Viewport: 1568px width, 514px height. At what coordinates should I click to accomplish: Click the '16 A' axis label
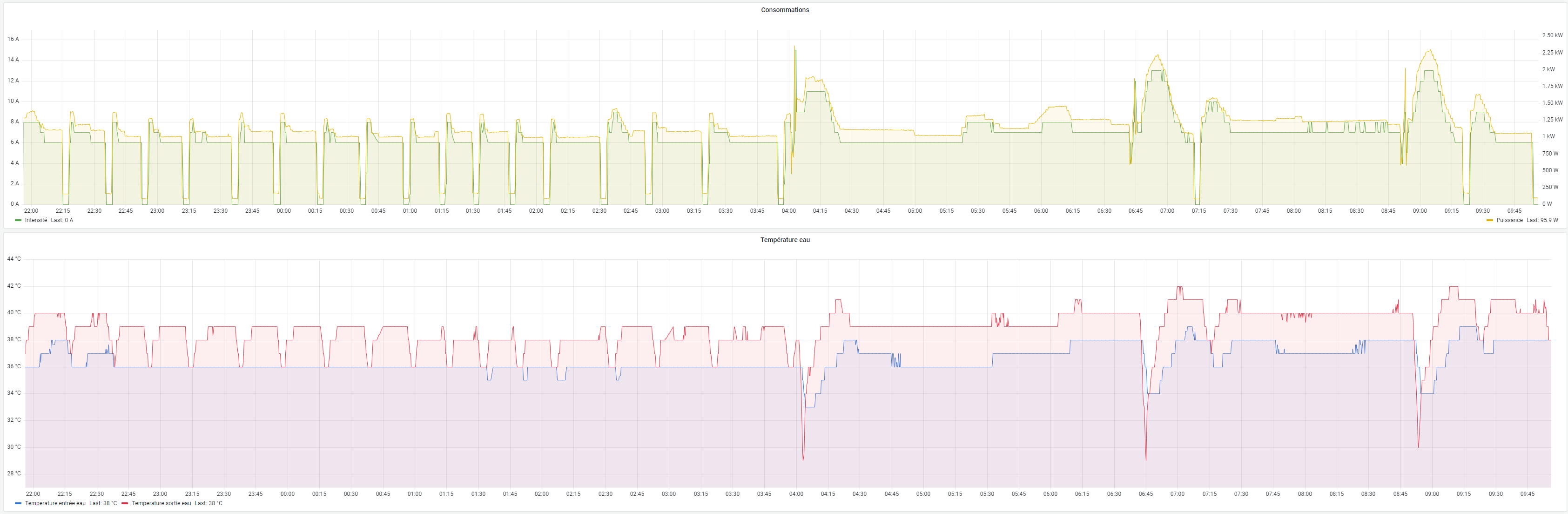click(13, 39)
